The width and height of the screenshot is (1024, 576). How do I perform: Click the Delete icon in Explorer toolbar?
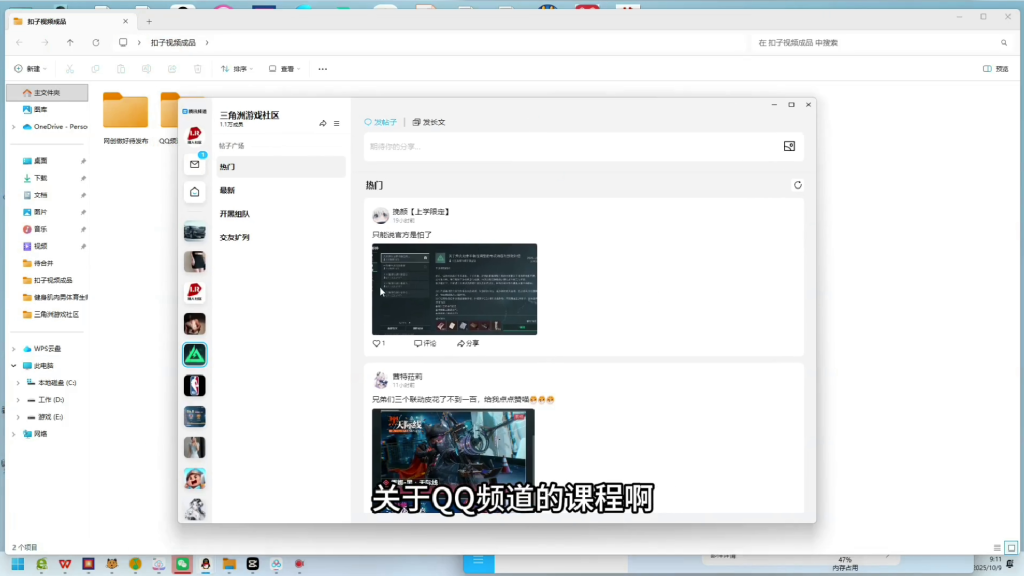pyautogui.click(x=197, y=68)
